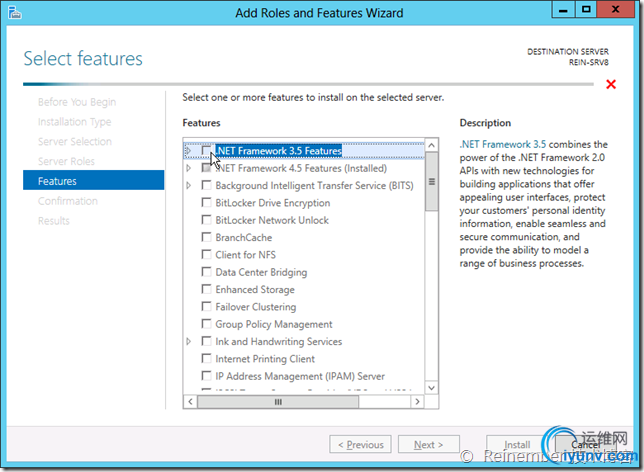The image size is (644, 472).
Task: Open the Before You Begin step
Action: tap(77, 102)
